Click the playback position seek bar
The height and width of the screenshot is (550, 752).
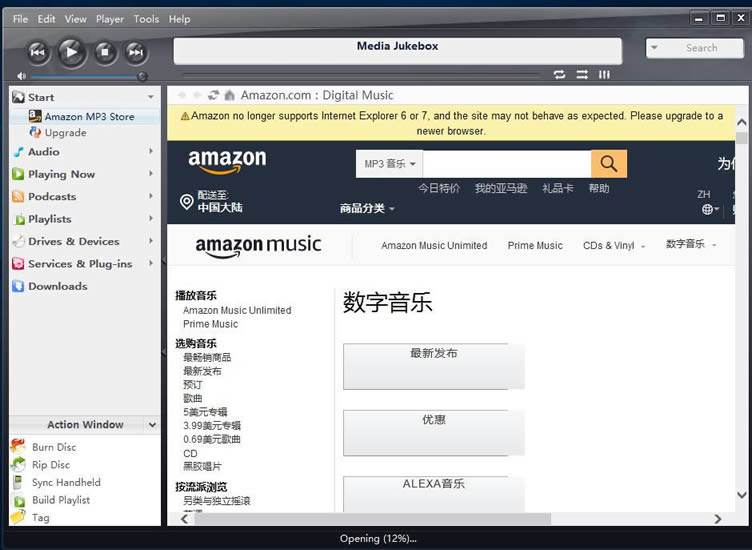361,75
